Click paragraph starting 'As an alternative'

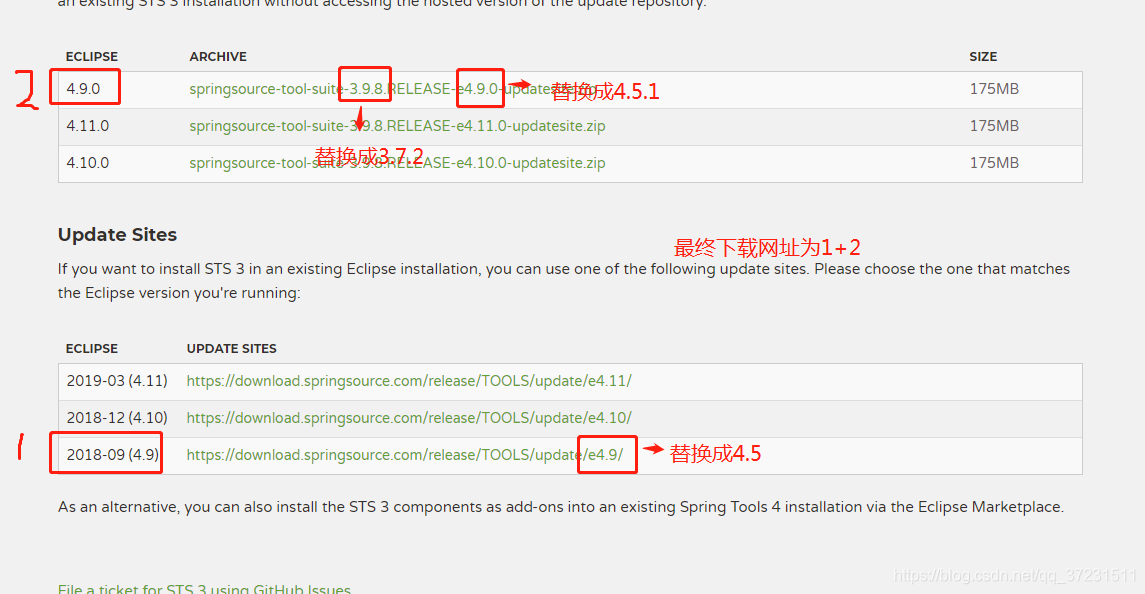(x=561, y=507)
